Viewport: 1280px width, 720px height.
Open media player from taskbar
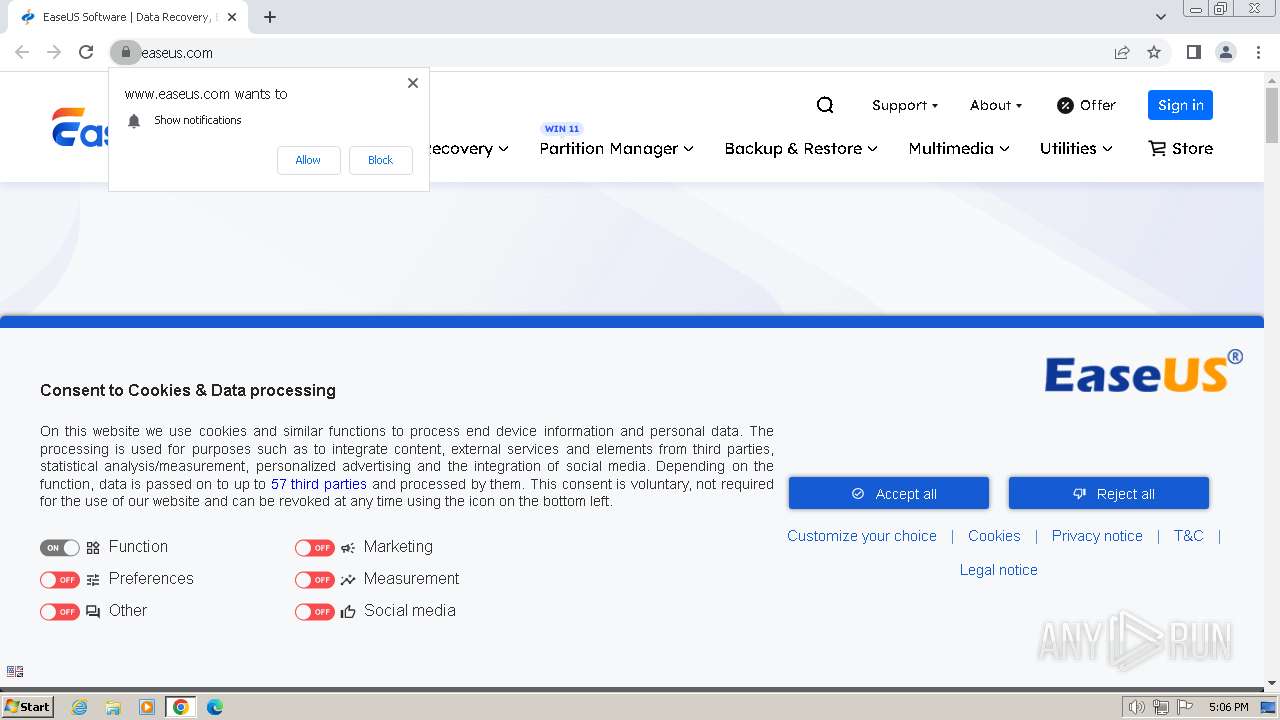tap(147, 707)
